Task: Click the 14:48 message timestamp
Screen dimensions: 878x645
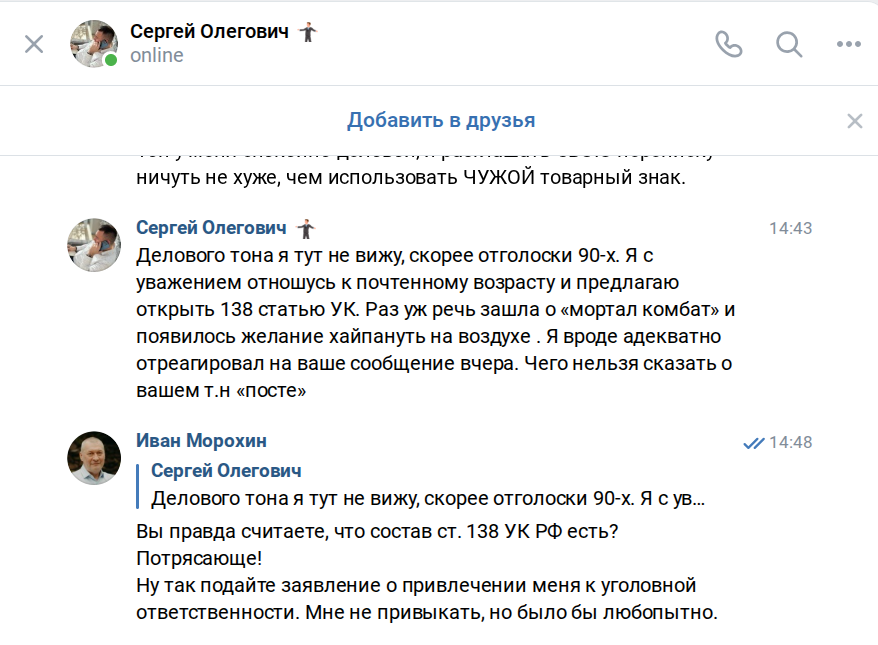Action: pos(791,442)
